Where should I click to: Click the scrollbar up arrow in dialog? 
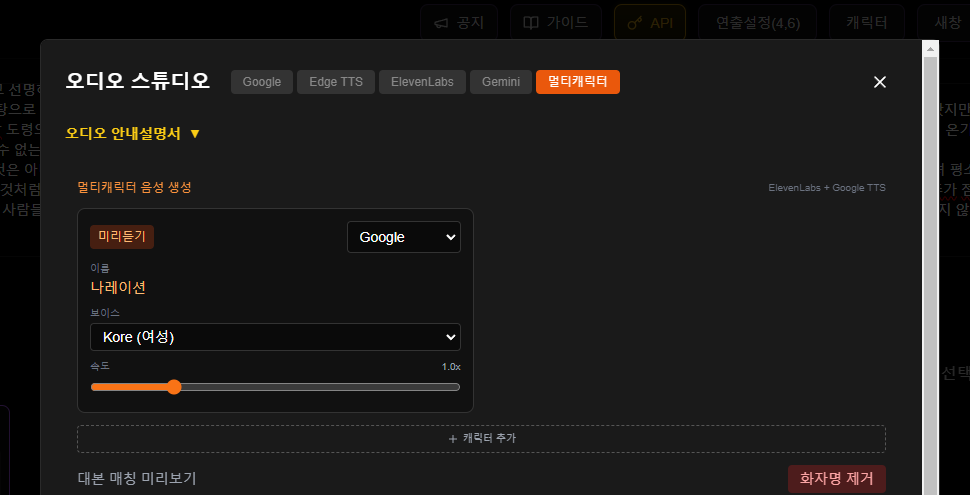coord(930,48)
